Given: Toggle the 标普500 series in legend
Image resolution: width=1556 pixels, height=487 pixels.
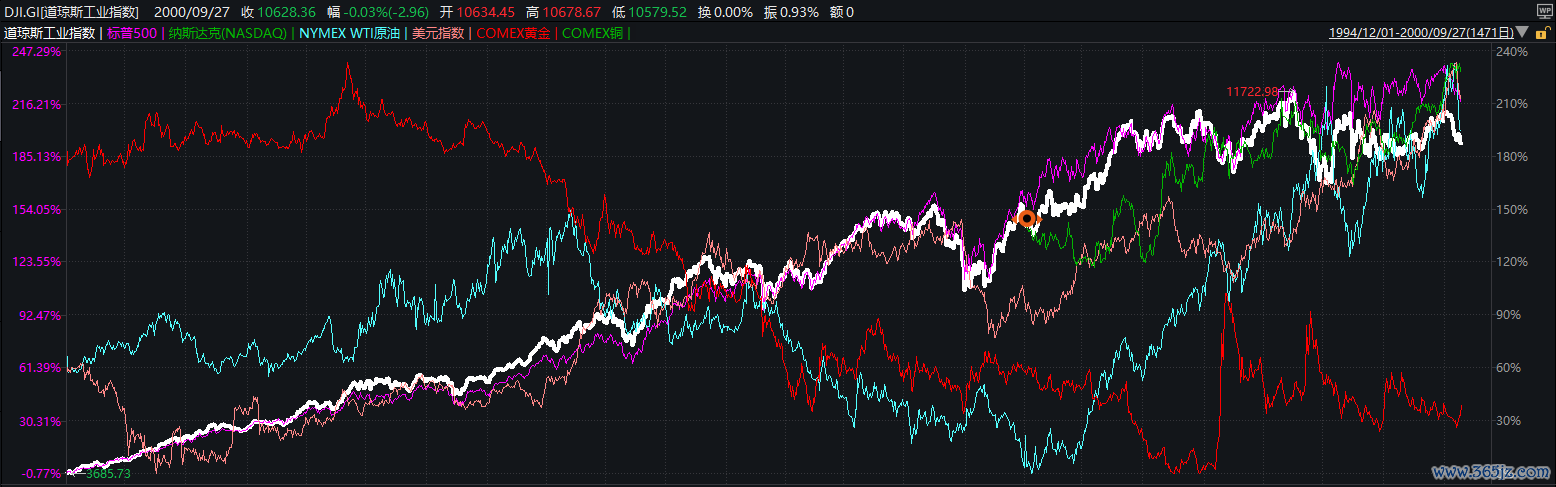Looking at the screenshot, I should 130,32.
